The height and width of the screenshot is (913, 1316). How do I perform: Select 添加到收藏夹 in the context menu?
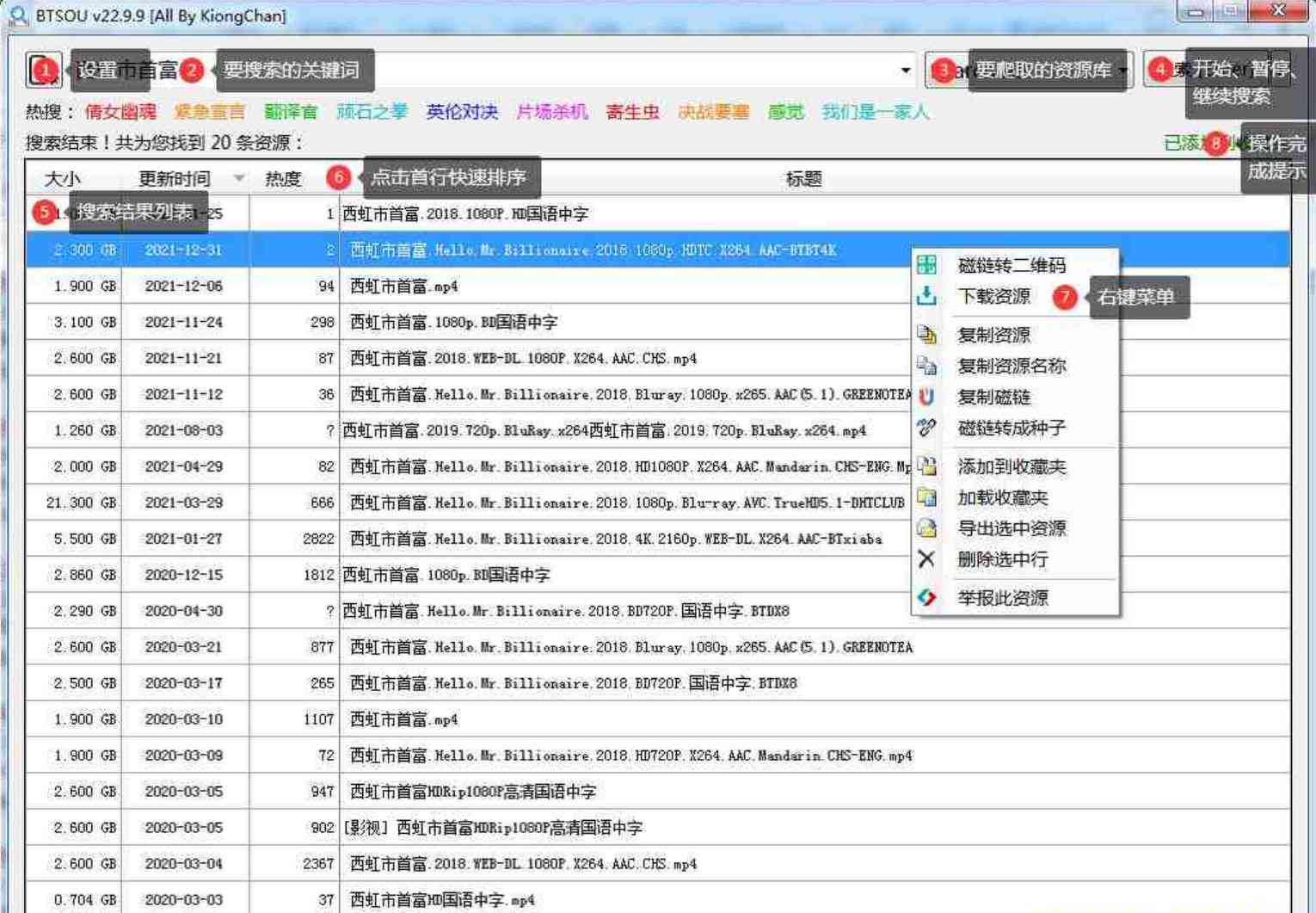coord(1012,466)
